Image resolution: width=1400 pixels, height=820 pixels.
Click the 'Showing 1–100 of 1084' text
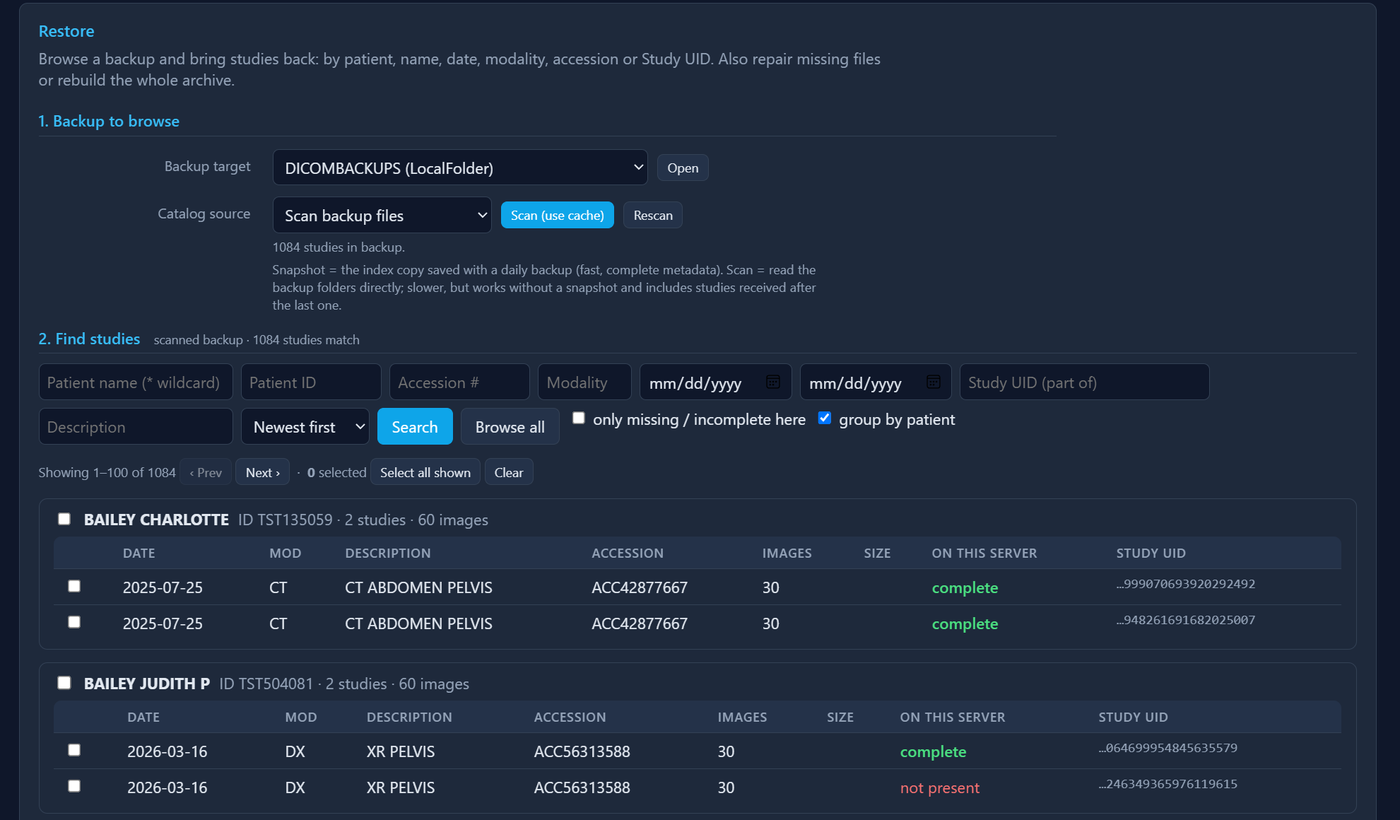click(107, 473)
